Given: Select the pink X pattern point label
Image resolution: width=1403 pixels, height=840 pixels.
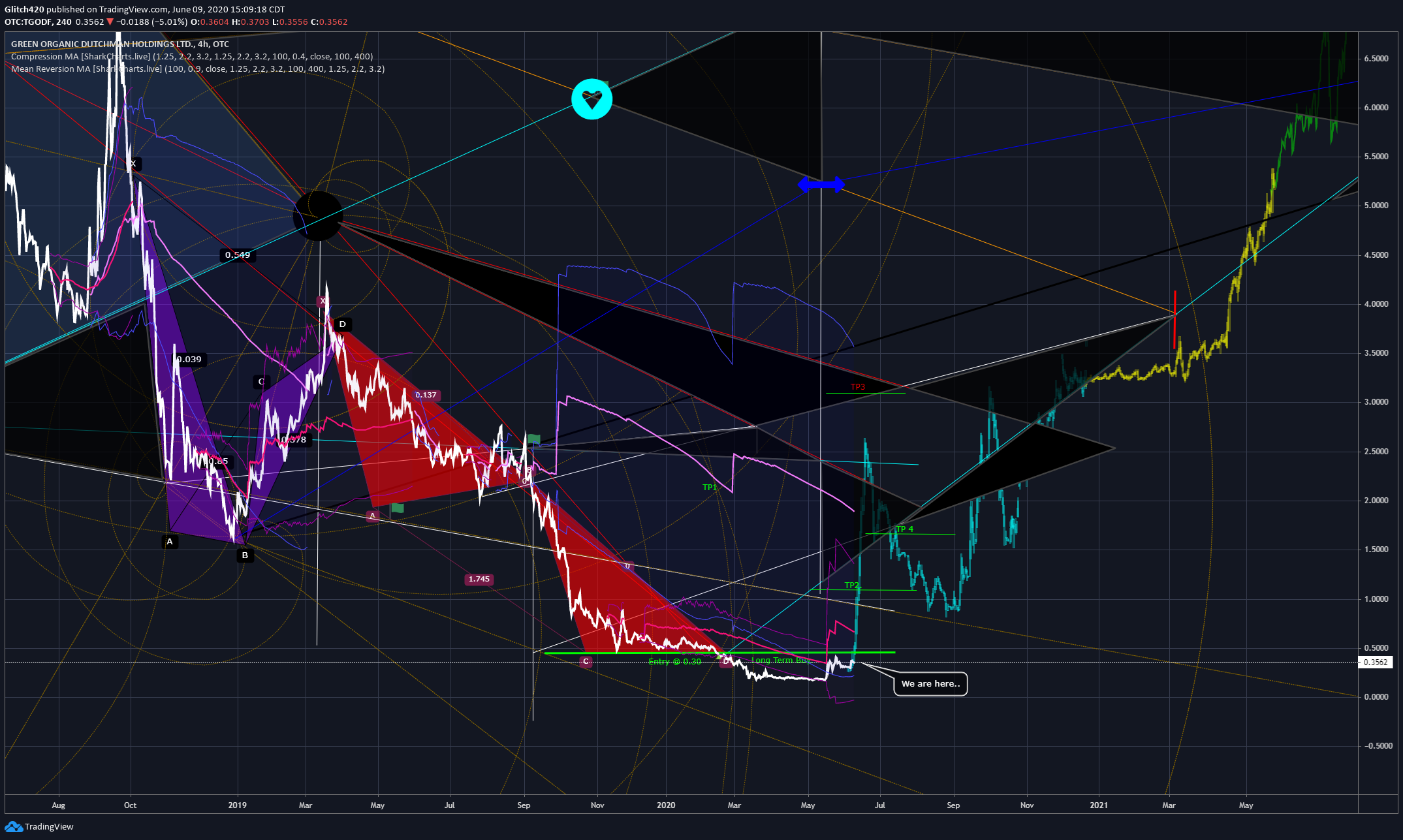Looking at the screenshot, I should (x=322, y=301).
